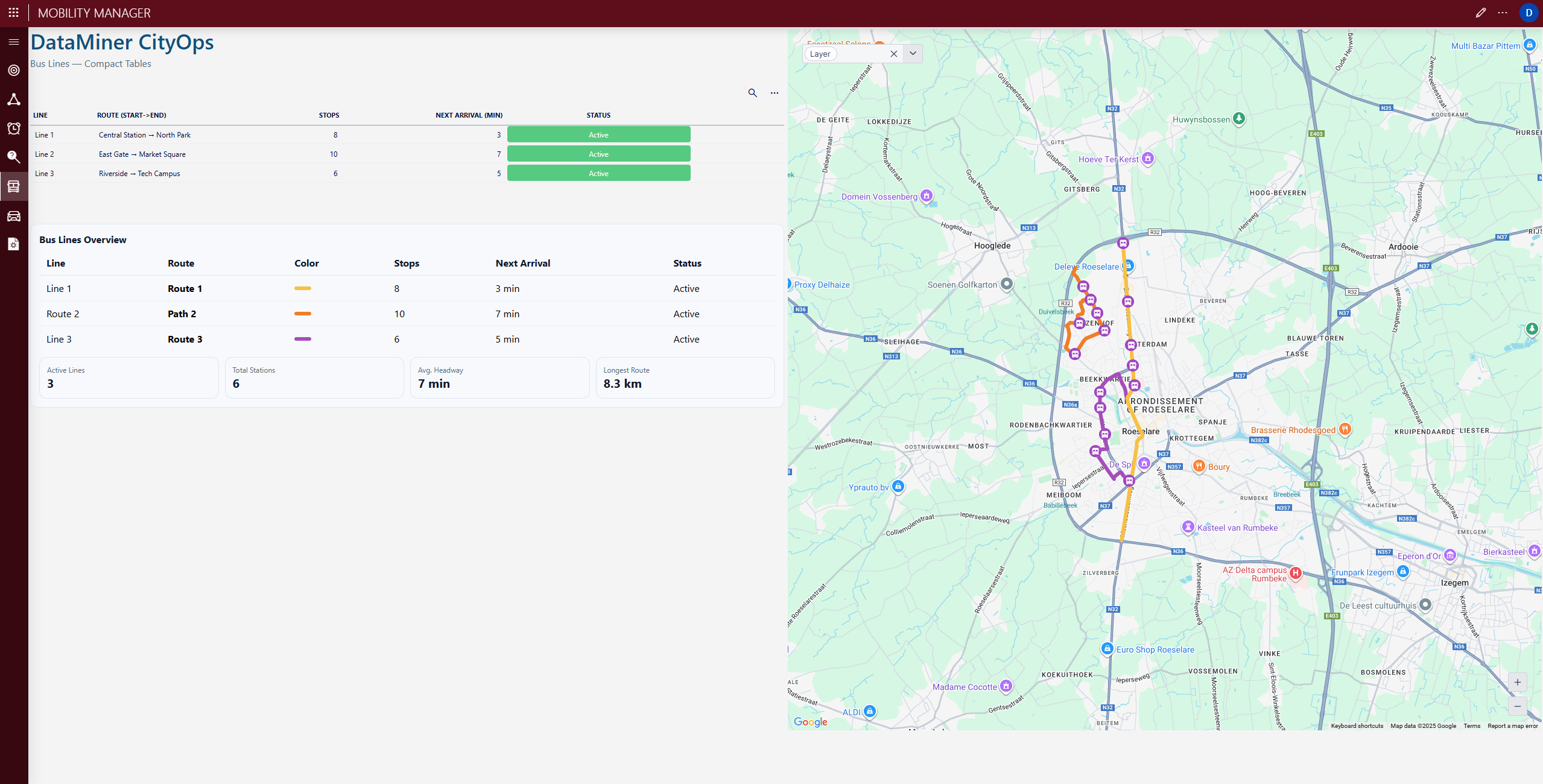Open the target circle sidebar page
The image size is (1543, 784).
click(13, 71)
